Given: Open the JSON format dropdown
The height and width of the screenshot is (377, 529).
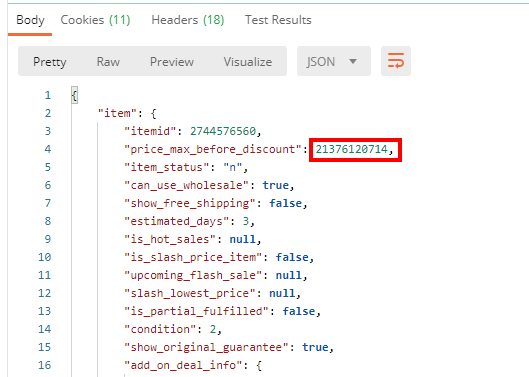Looking at the screenshot, I should click(334, 61).
